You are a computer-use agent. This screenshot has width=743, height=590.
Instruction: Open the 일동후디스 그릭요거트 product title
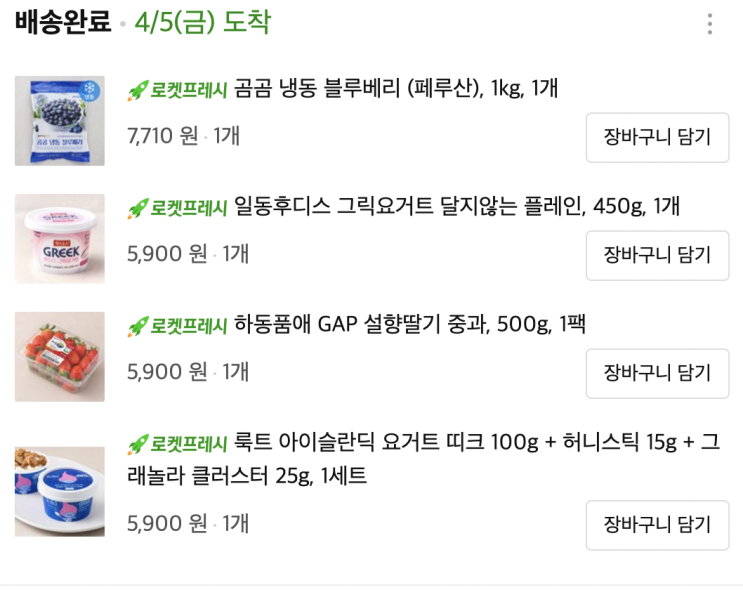(x=457, y=208)
